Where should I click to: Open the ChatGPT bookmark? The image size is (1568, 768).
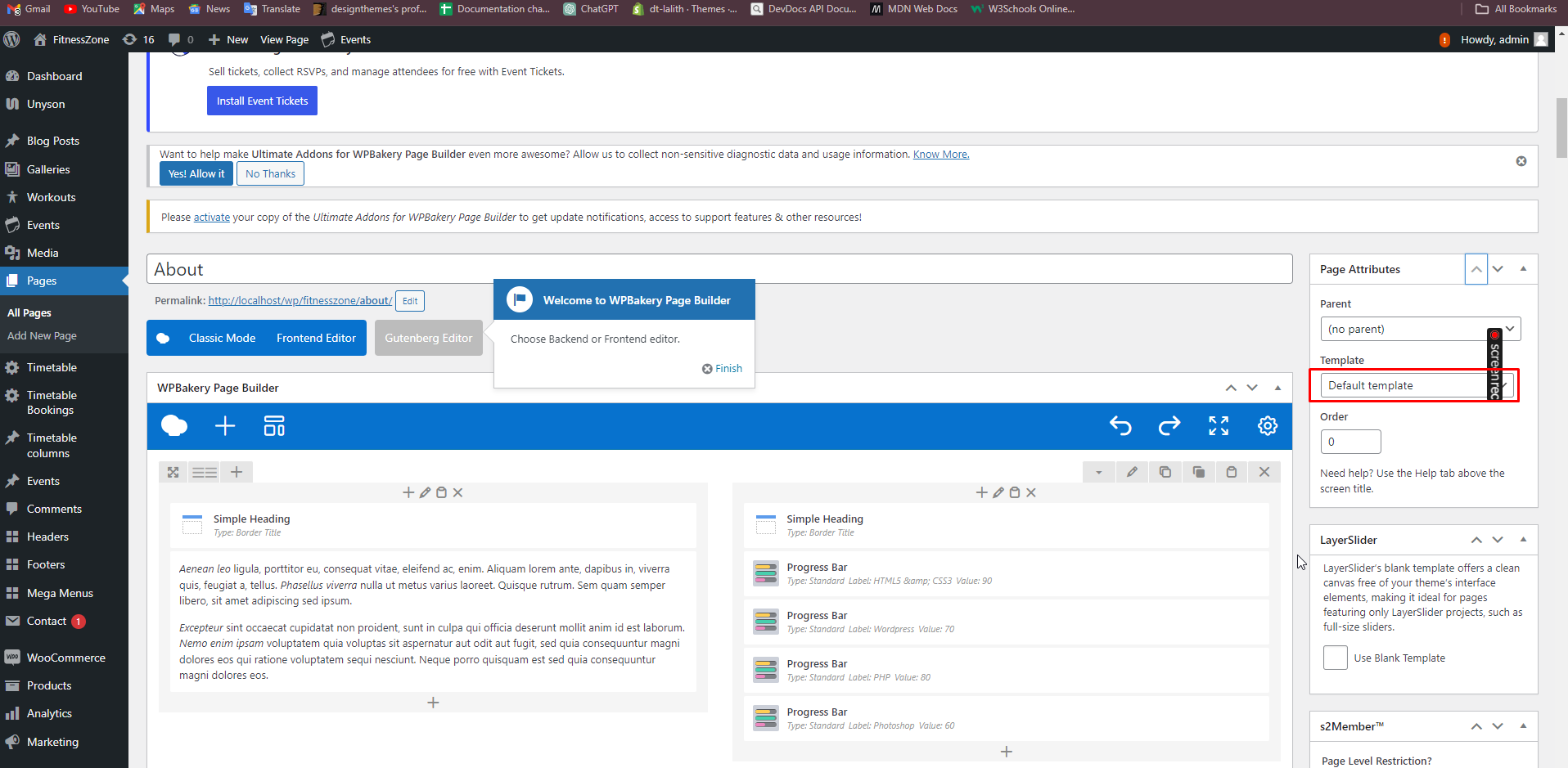click(x=591, y=9)
